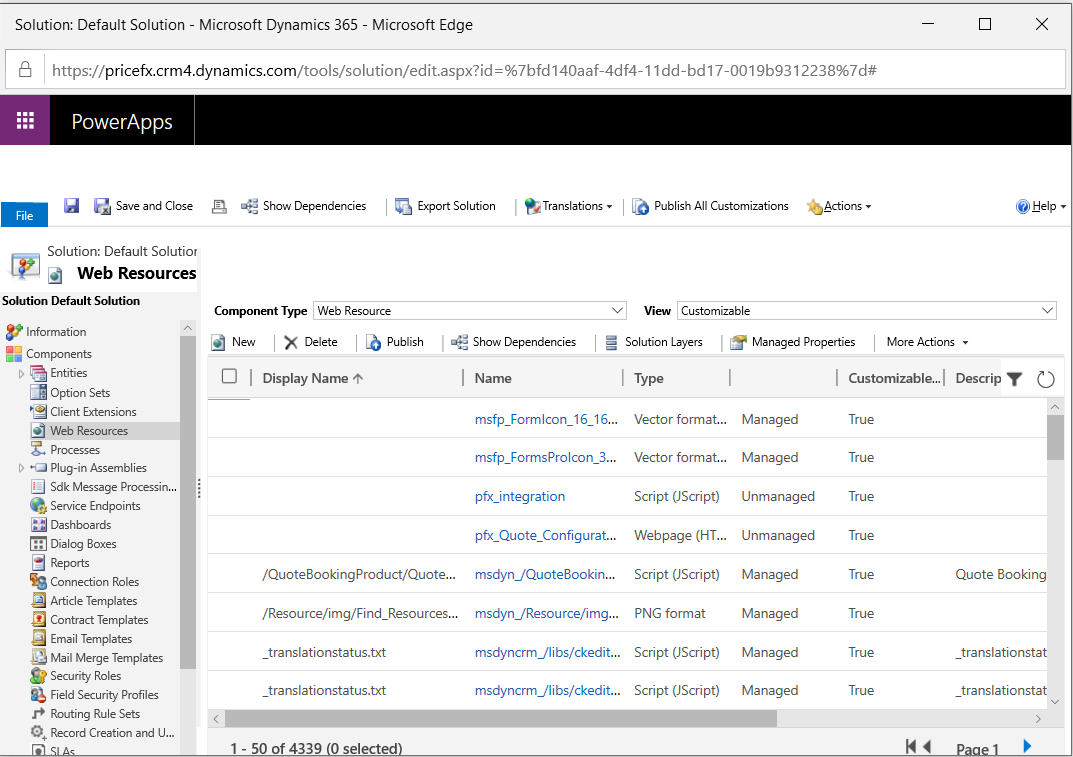Select Option Sets in the components tree
This screenshot has height=757, width=1073.
point(80,393)
